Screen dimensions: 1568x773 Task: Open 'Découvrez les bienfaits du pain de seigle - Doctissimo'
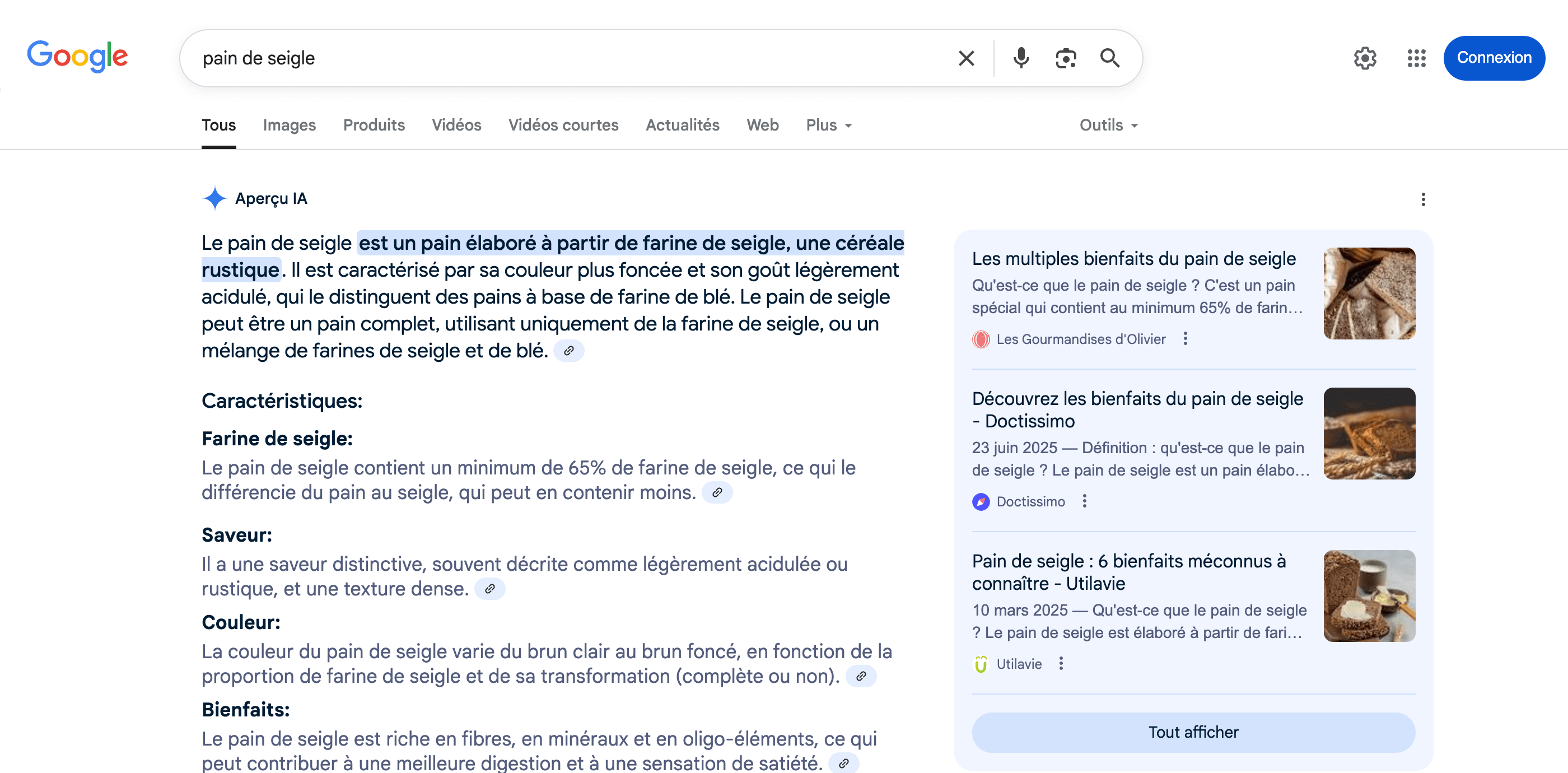click(x=1137, y=409)
